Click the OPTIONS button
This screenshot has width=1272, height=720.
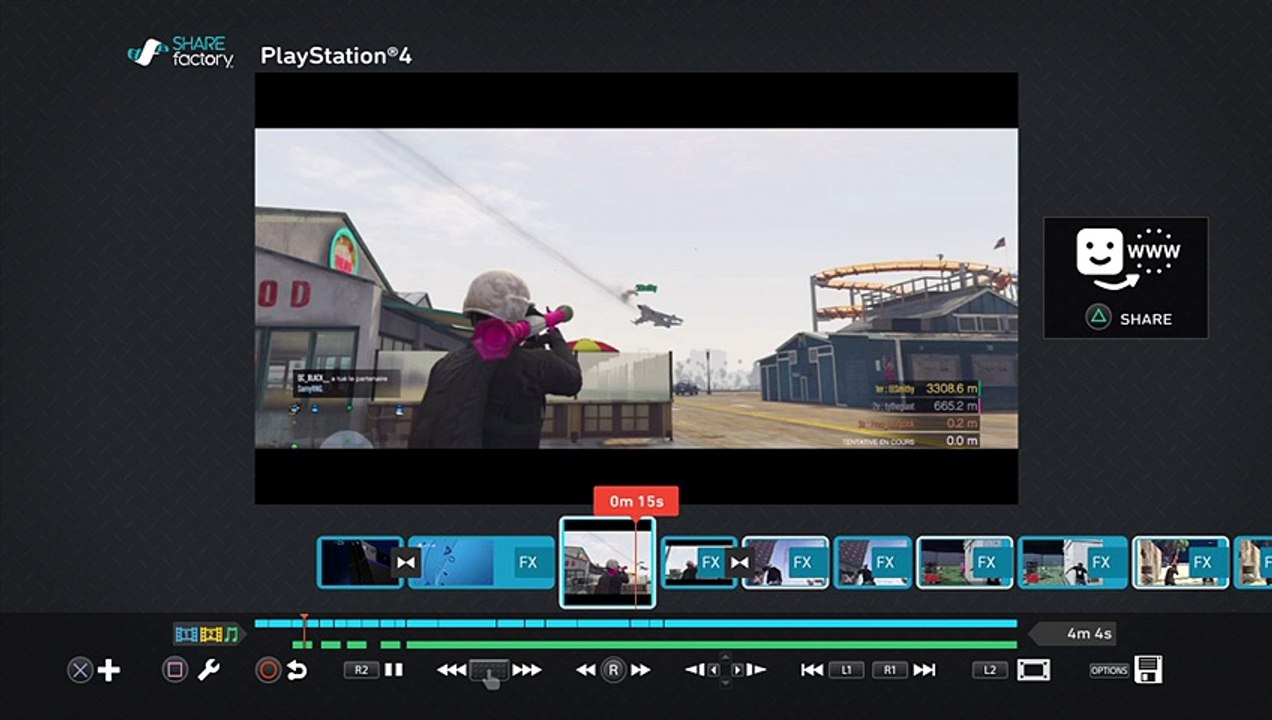click(1109, 670)
